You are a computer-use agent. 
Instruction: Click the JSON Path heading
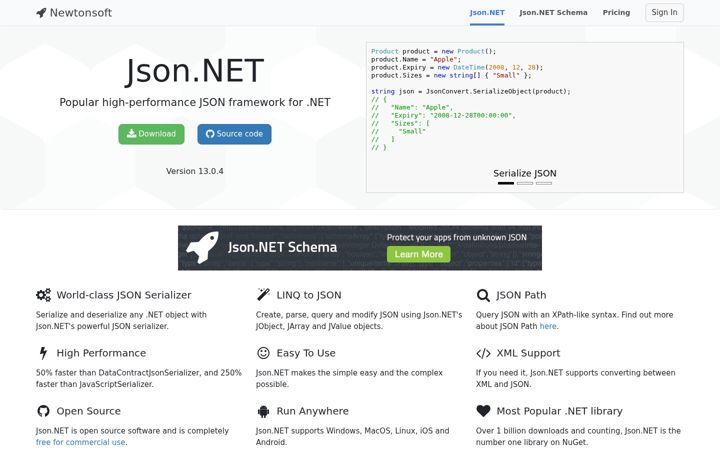coord(521,295)
